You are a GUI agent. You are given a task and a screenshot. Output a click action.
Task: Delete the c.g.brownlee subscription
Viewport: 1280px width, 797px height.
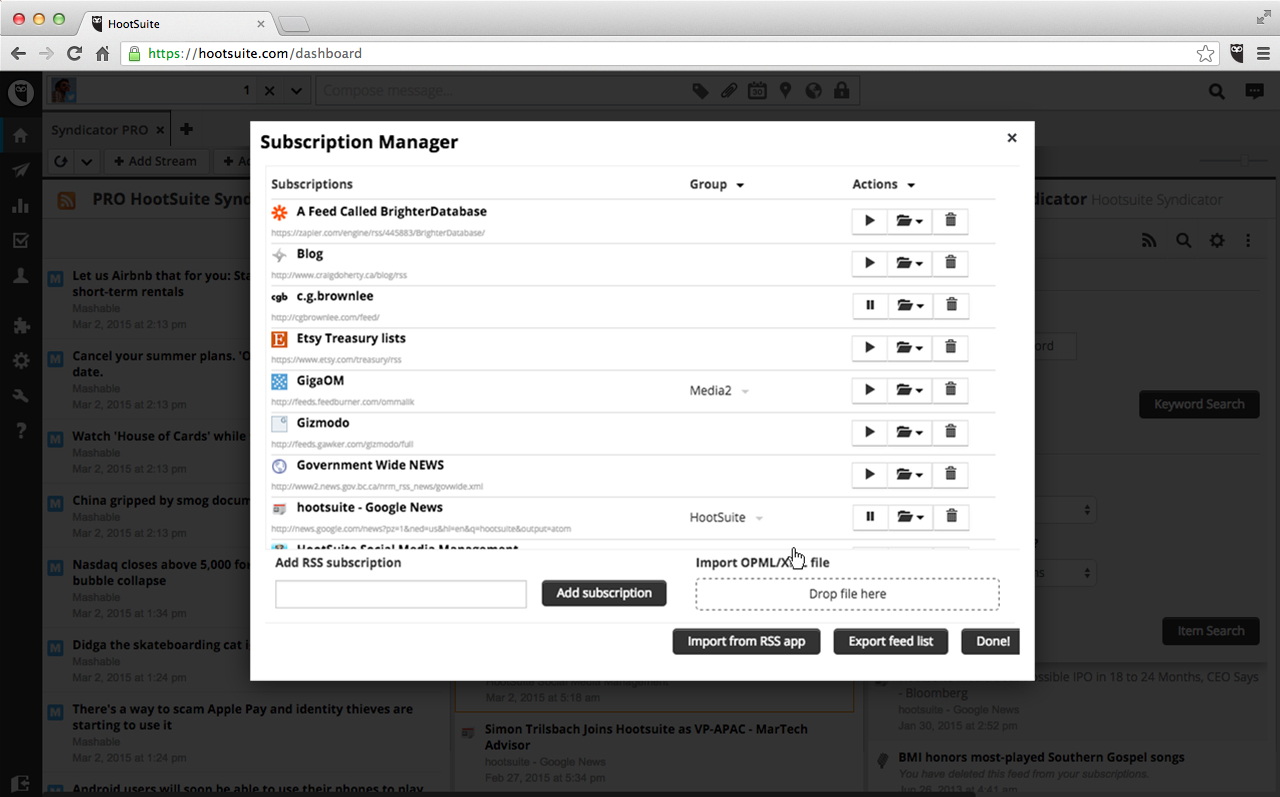click(x=950, y=305)
